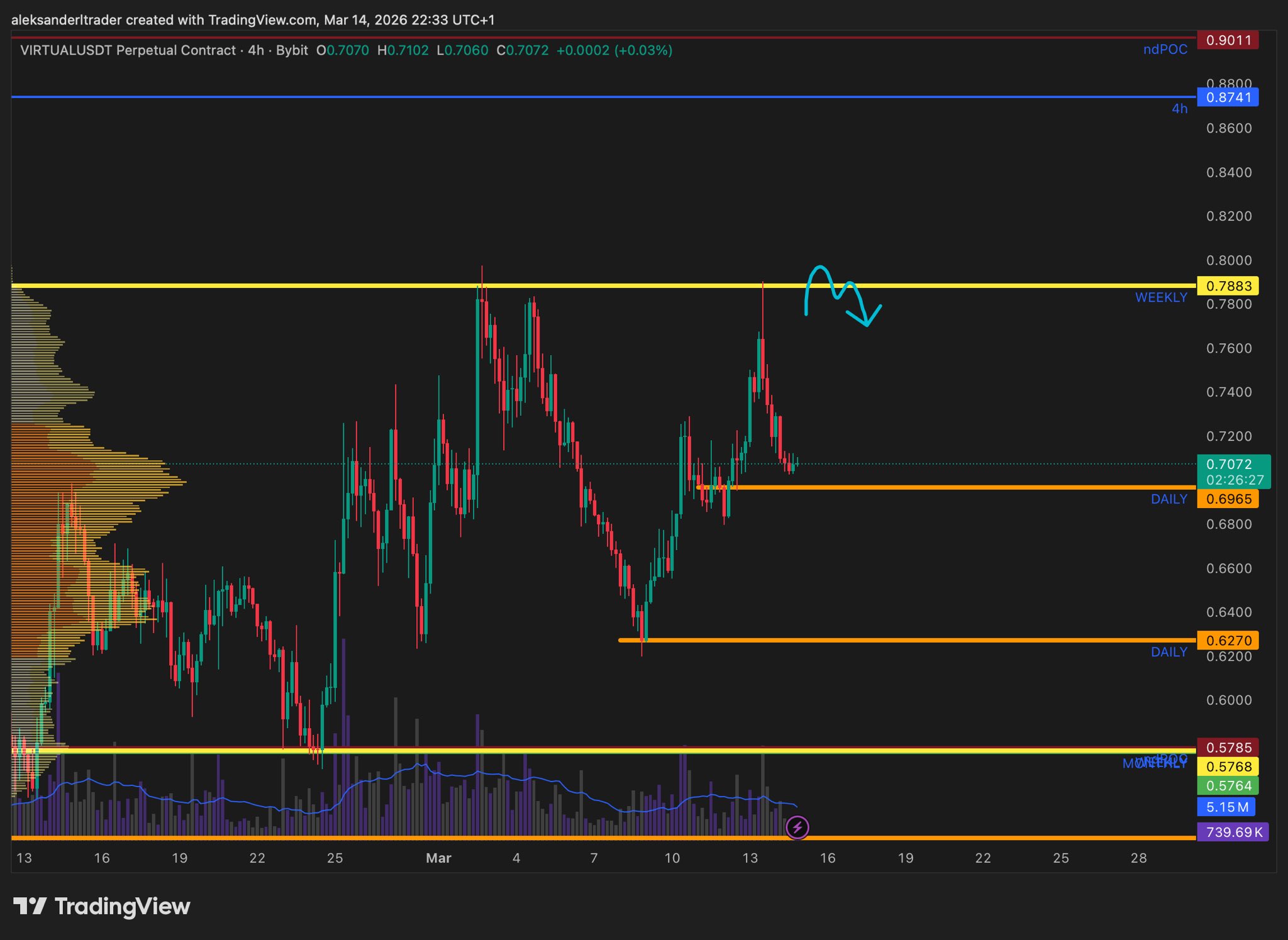Click the volume profile histogram peak
The width and height of the screenshot is (1288, 940).
[179, 482]
